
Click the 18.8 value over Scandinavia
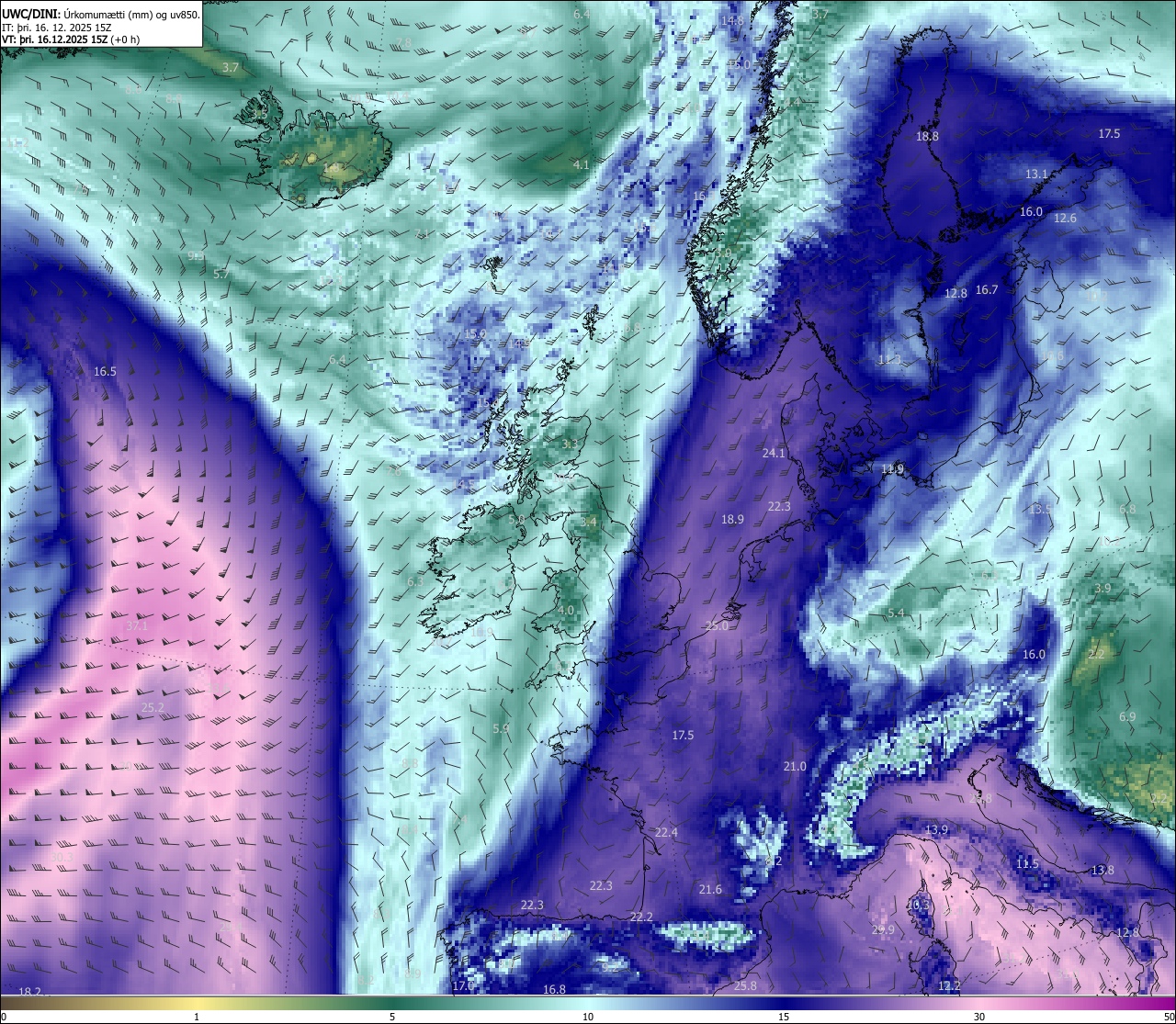(928, 136)
